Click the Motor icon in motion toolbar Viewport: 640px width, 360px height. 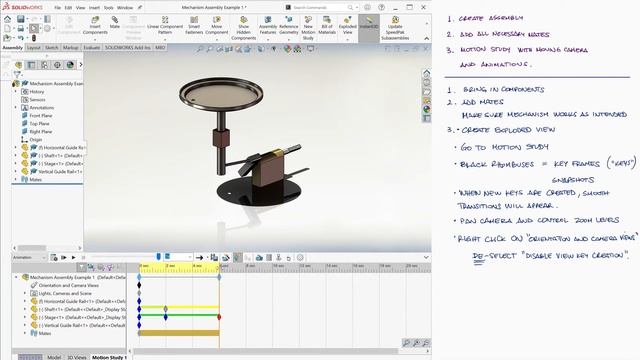(259, 258)
